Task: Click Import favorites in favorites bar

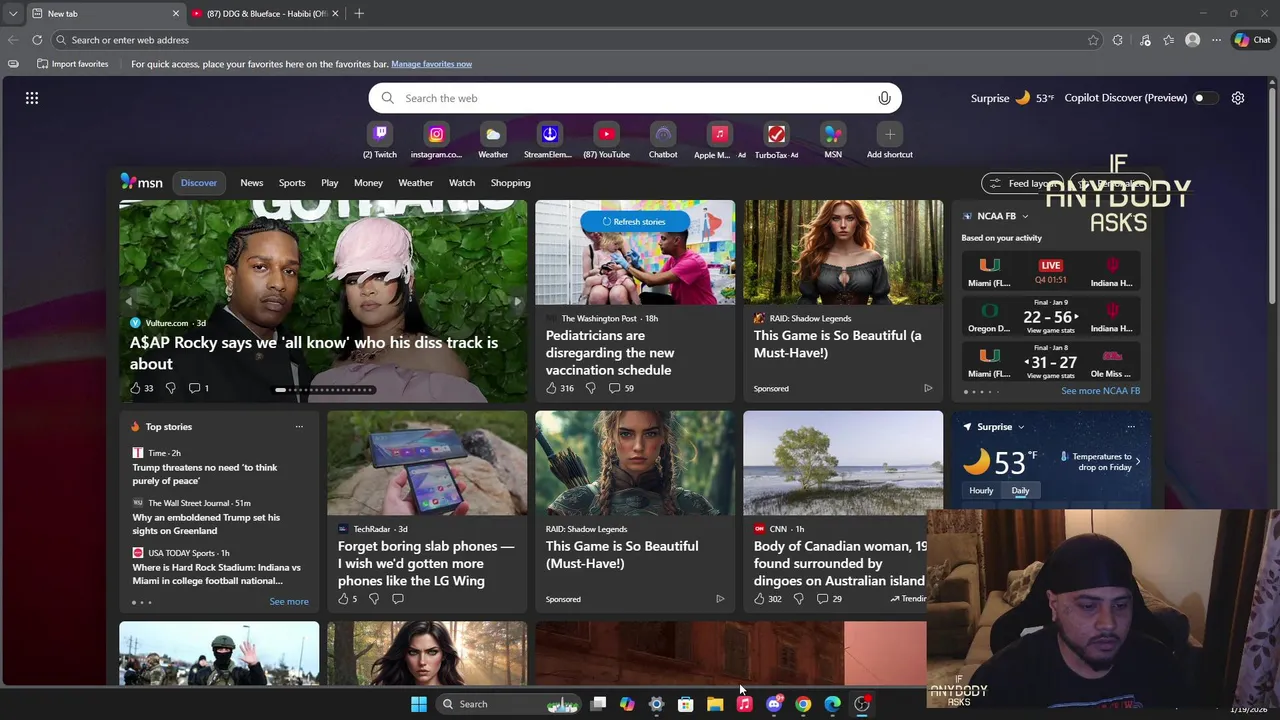Action: tap(72, 64)
